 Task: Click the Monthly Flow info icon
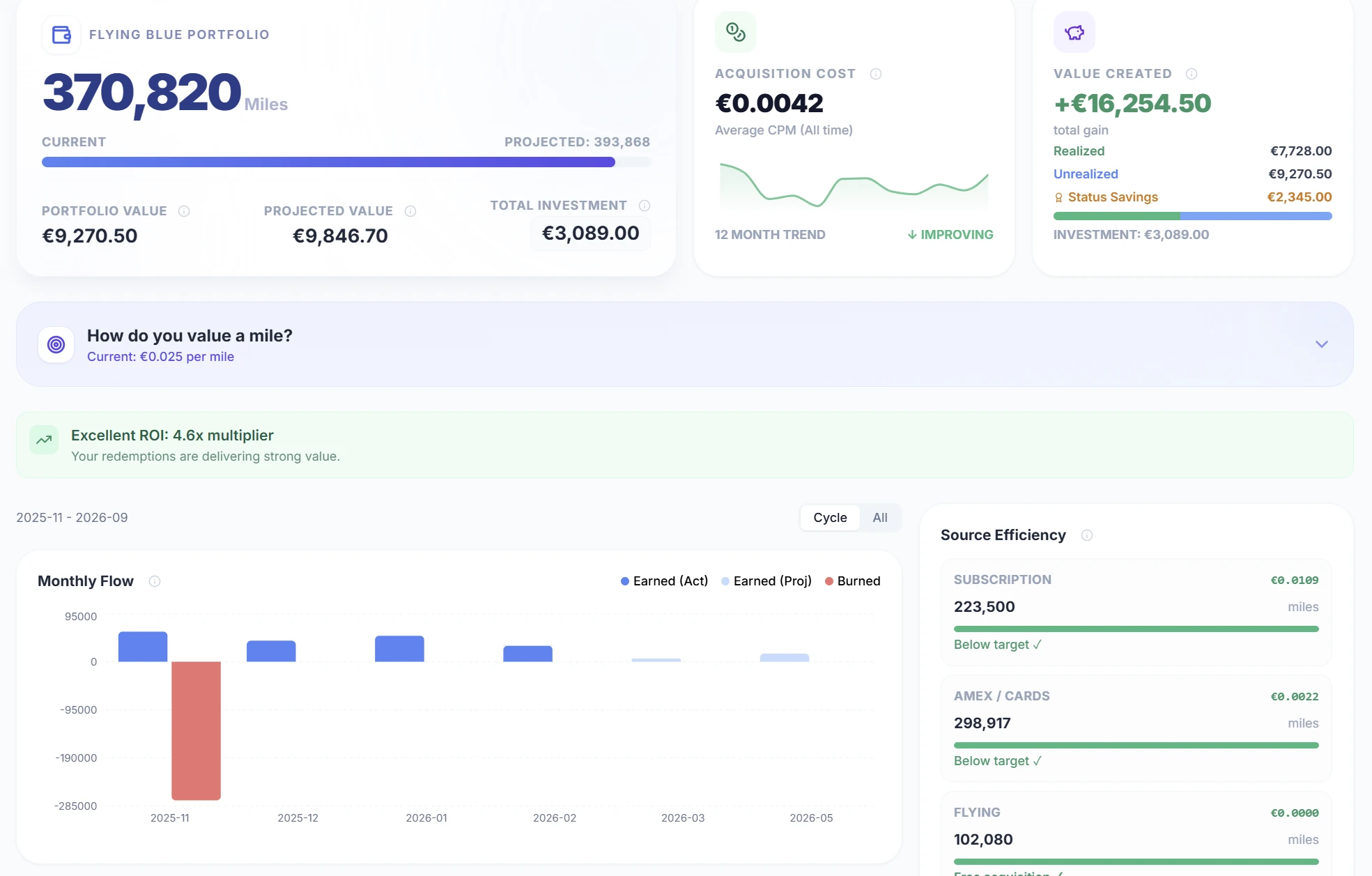155,581
